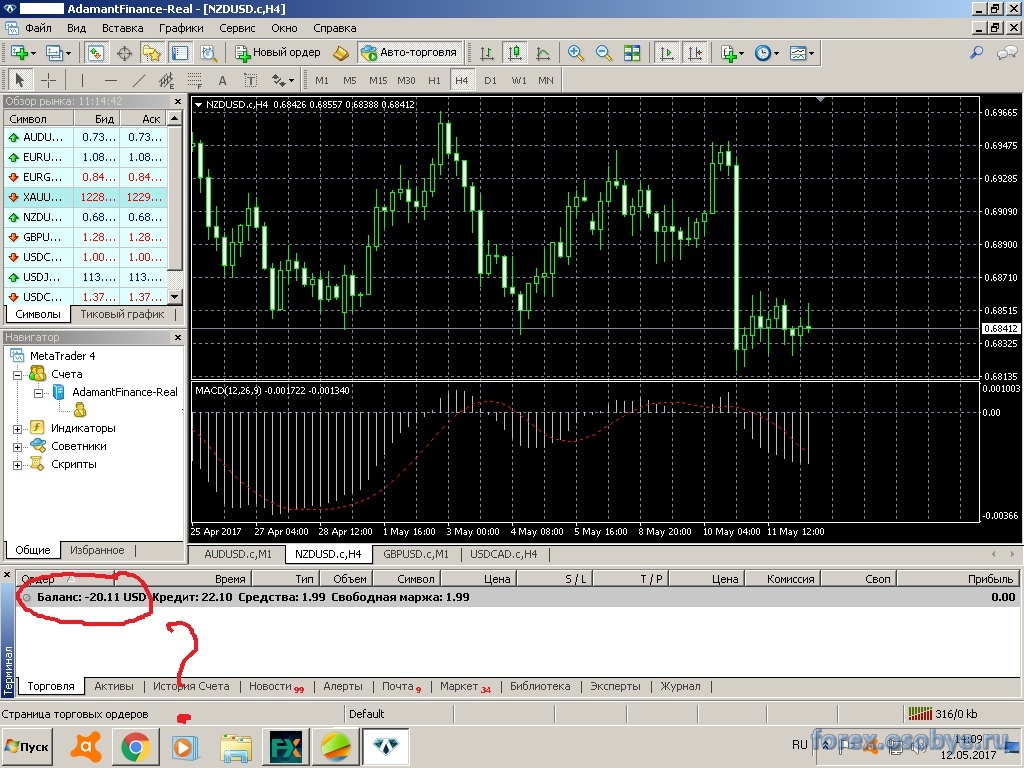Select the crosshair tool
The width and height of the screenshot is (1024, 768).
pyautogui.click(x=48, y=80)
